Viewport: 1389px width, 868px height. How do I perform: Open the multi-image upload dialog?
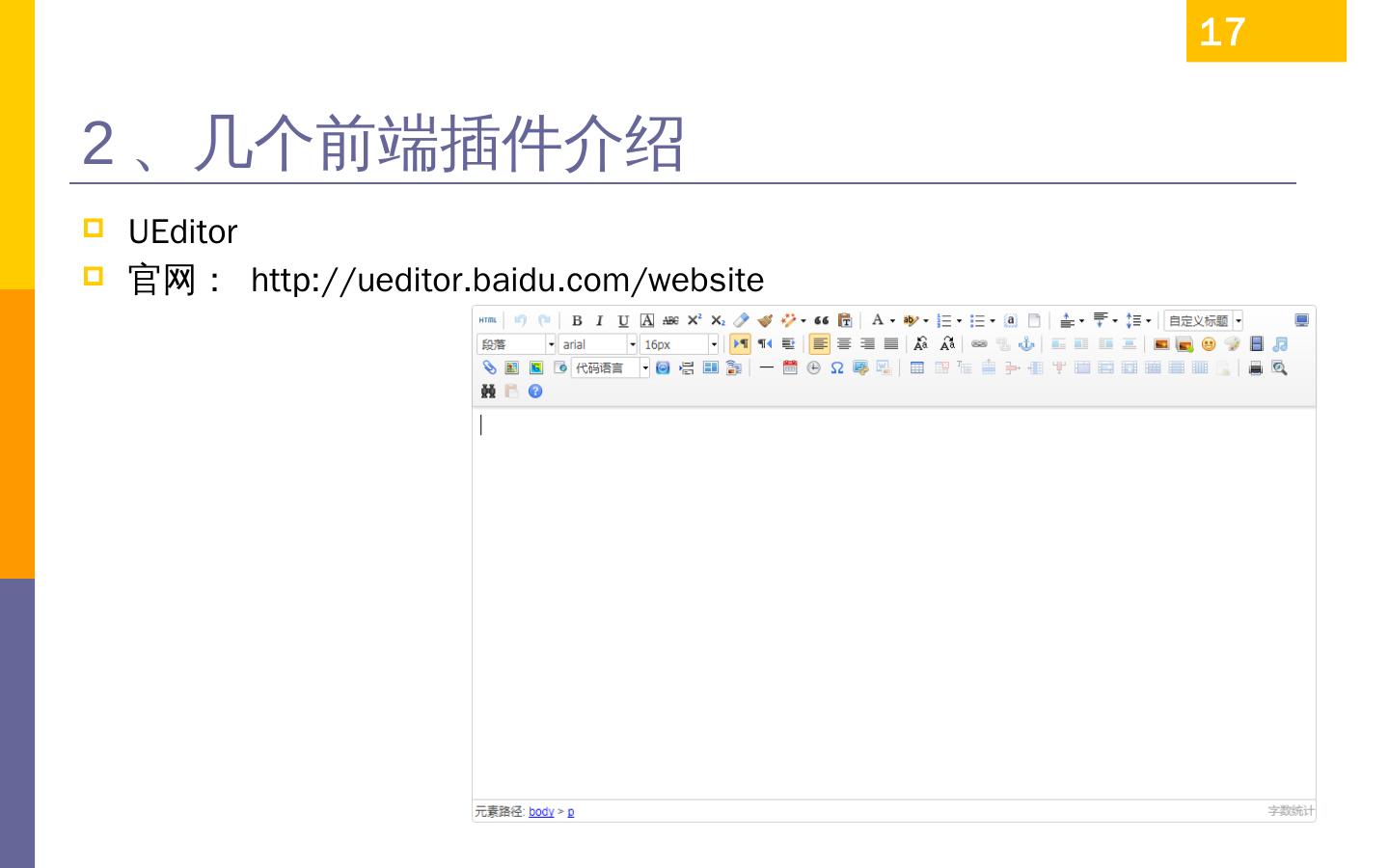(x=1185, y=344)
